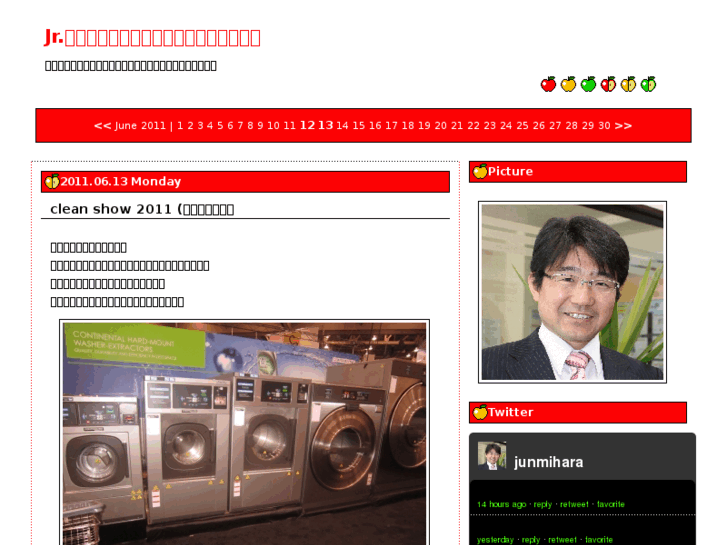Select day 25 in the calendar bar
Screen dimensions: 727x545
click(522, 126)
